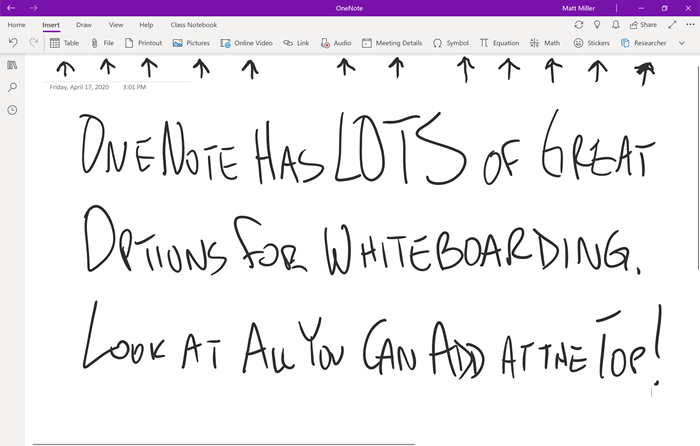Click the Undo arrow icon

[x=13, y=43]
